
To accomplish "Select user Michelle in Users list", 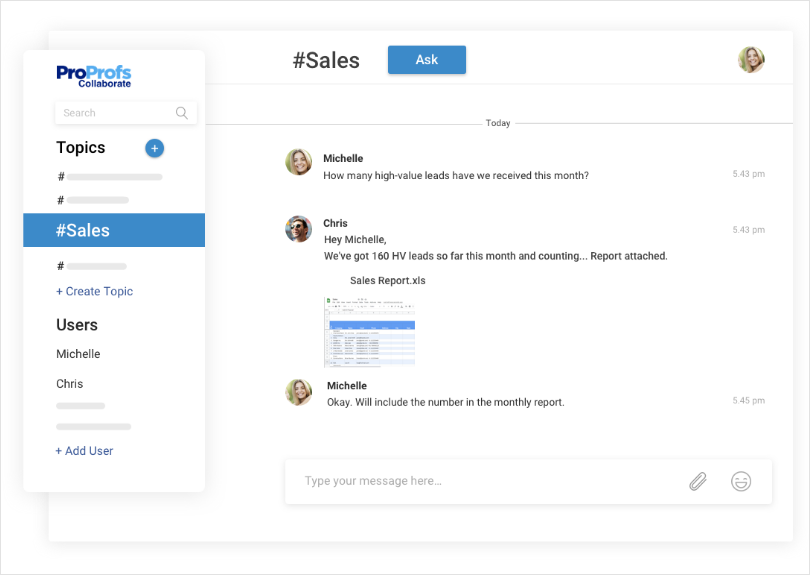I will 78,354.
